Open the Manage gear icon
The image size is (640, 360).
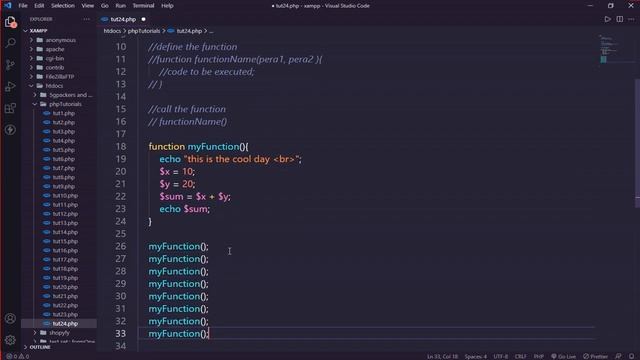(10, 340)
